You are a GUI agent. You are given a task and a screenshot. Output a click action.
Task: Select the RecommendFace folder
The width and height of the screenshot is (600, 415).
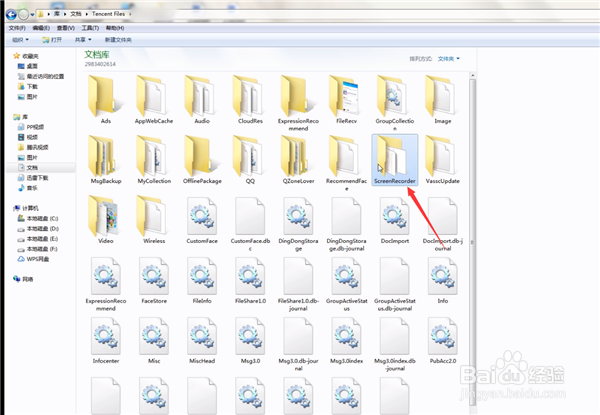click(x=346, y=163)
